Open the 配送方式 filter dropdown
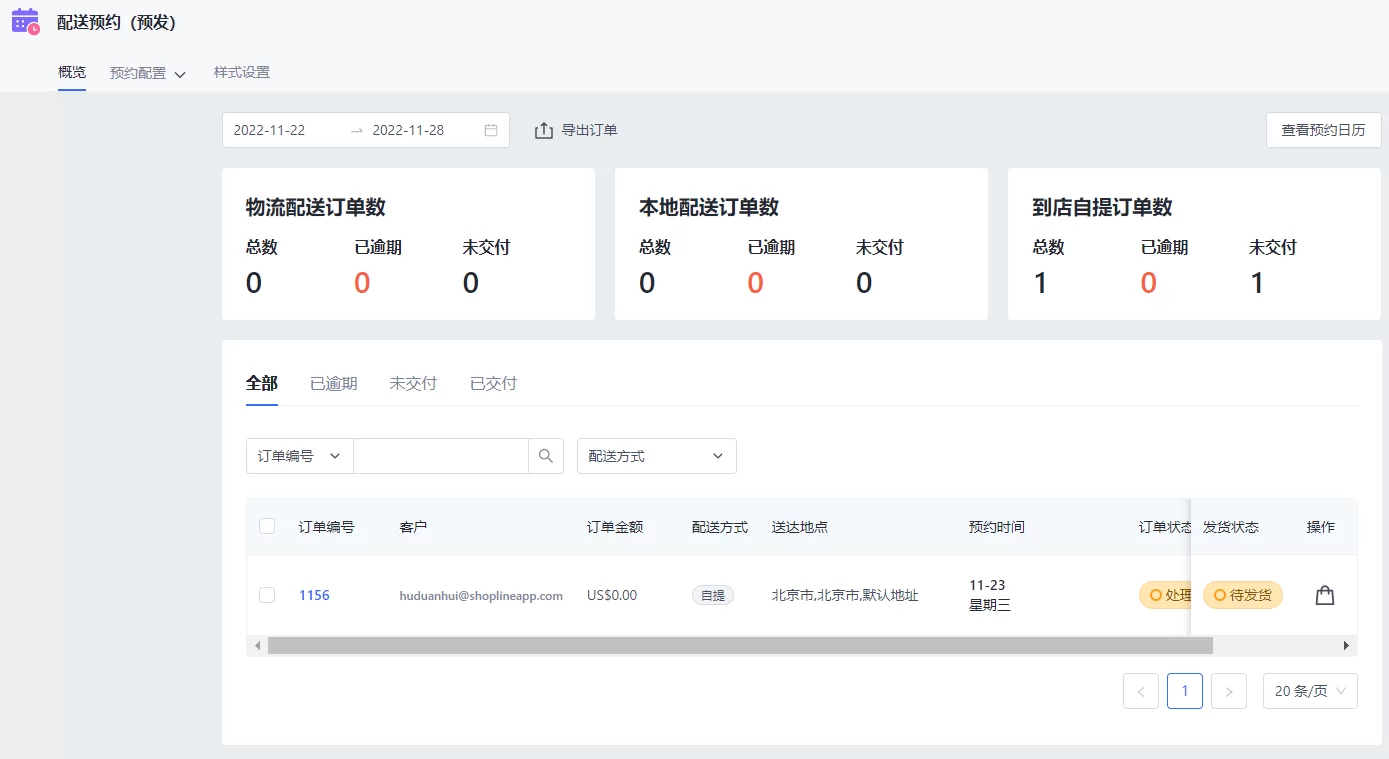 (655, 455)
